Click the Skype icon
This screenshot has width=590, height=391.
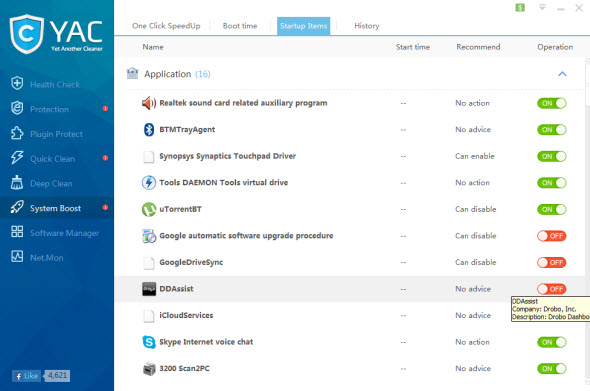point(149,342)
